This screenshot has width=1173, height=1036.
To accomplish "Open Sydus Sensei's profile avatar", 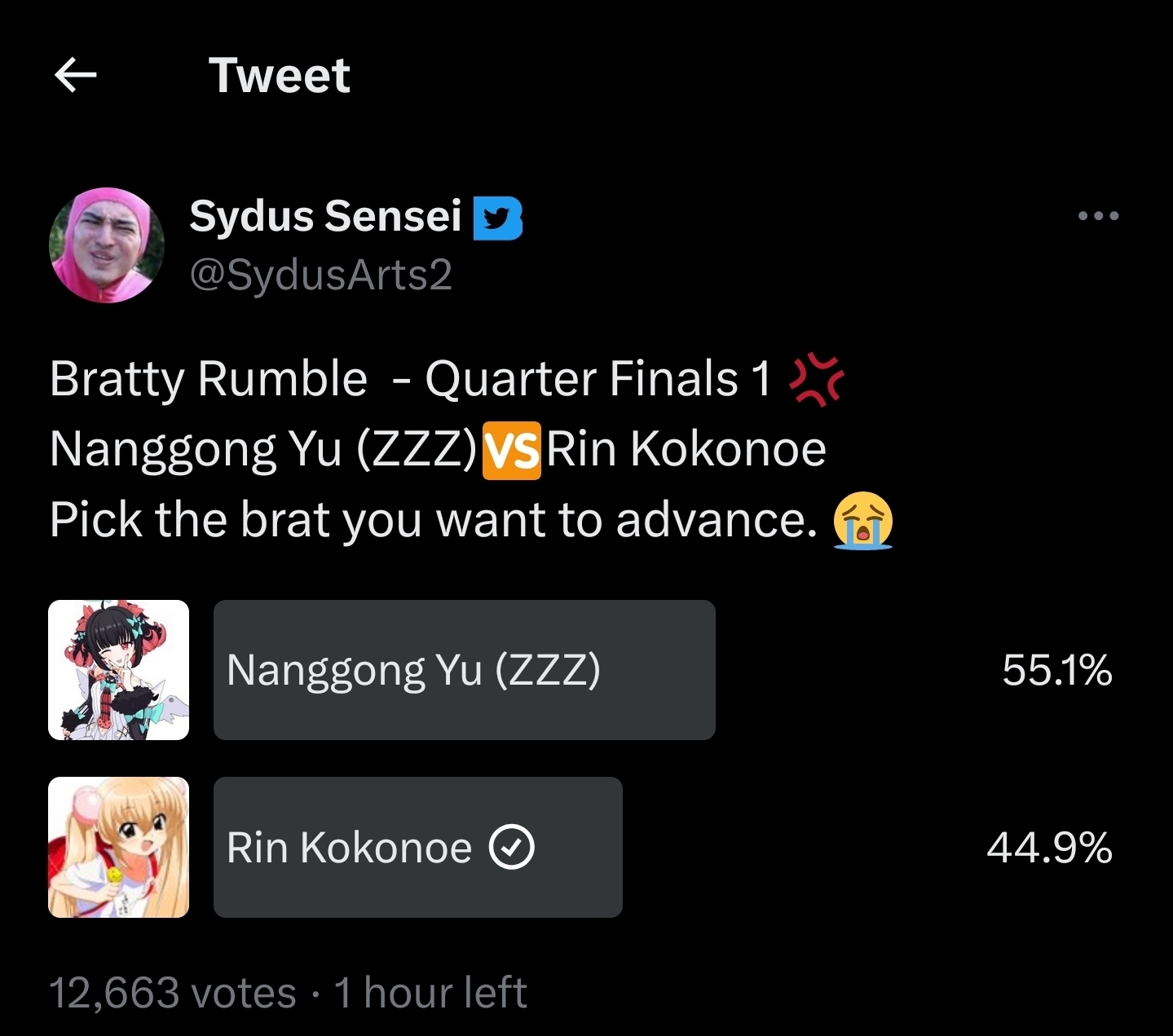I will 107,245.
